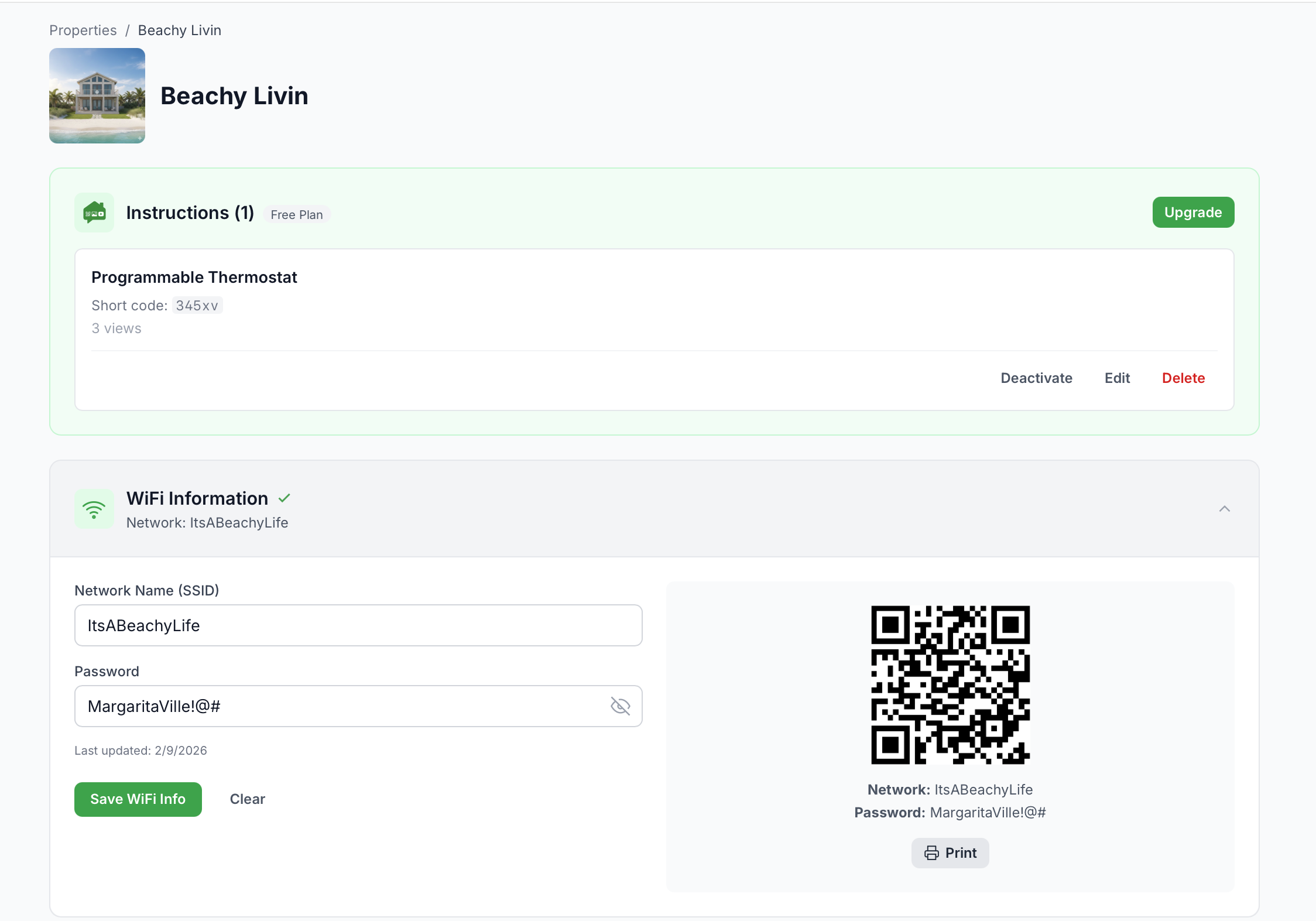Edit the Programmable Thermostat instruction
This screenshot has width=1316, height=921.
click(1117, 378)
